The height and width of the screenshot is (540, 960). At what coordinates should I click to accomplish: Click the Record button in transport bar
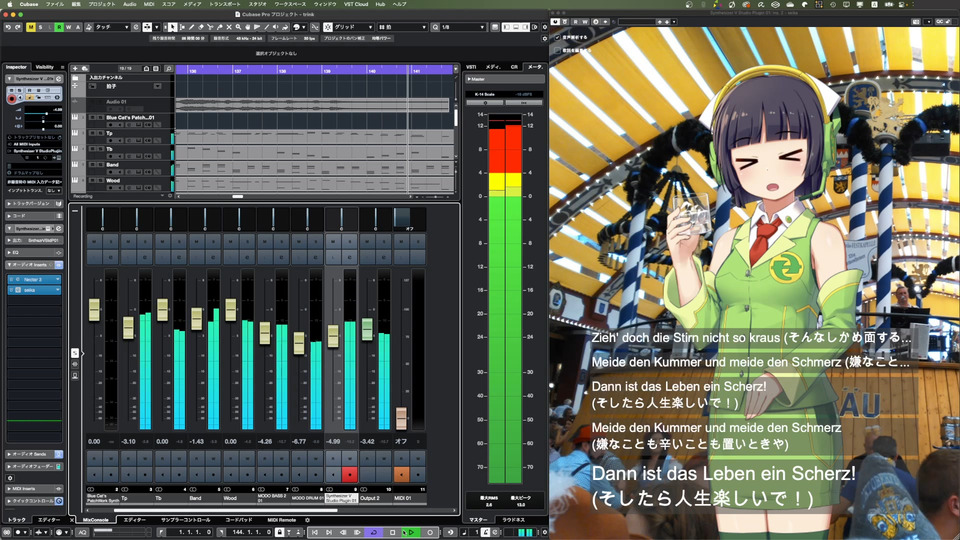click(x=430, y=533)
